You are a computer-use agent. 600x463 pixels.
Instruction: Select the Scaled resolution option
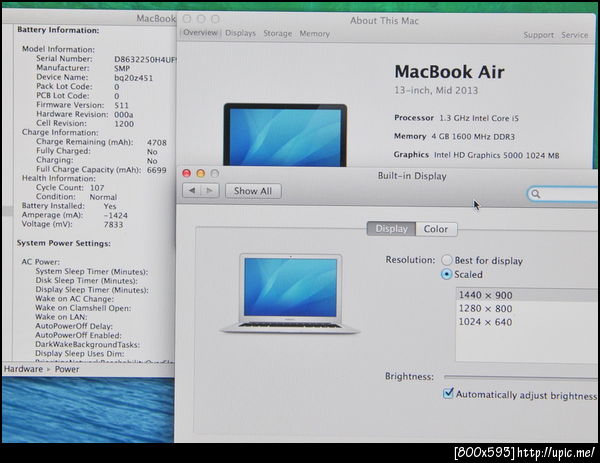[447, 274]
